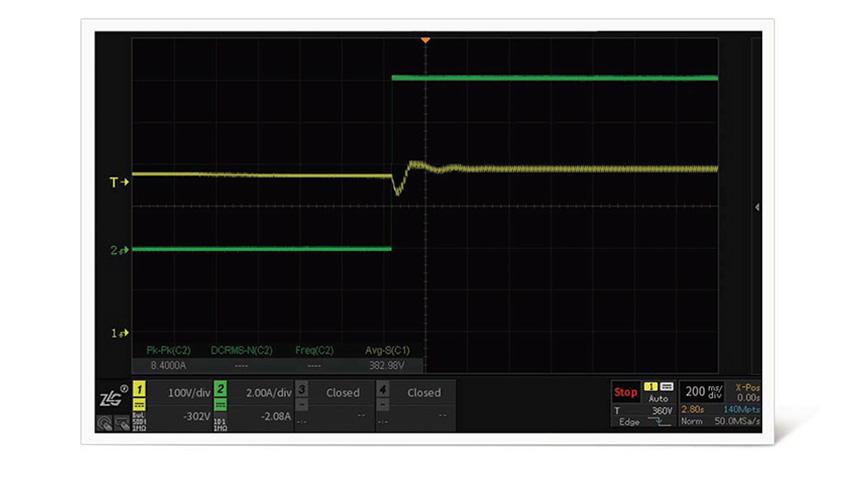Toggle channel 2 DC coupling icon
The height and width of the screenshot is (480, 850).
pyautogui.click(x=220, y=405)
